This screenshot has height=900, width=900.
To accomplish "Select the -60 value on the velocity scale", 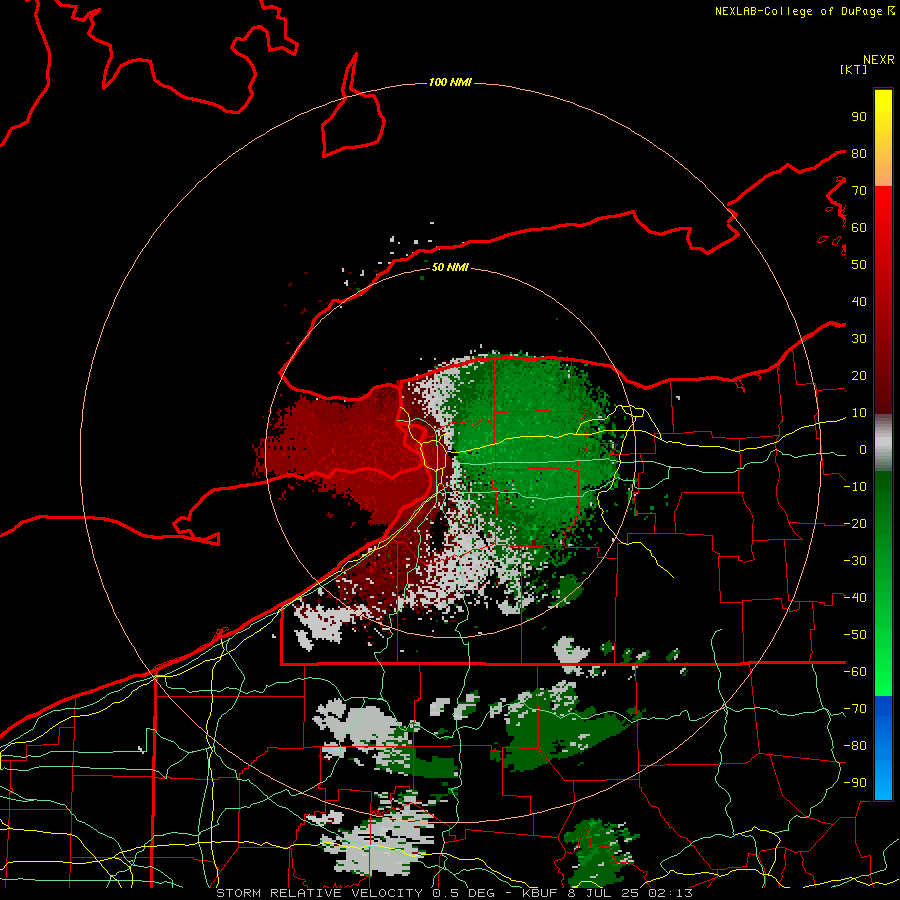I will pyautogui.click(x=855, y=672).
